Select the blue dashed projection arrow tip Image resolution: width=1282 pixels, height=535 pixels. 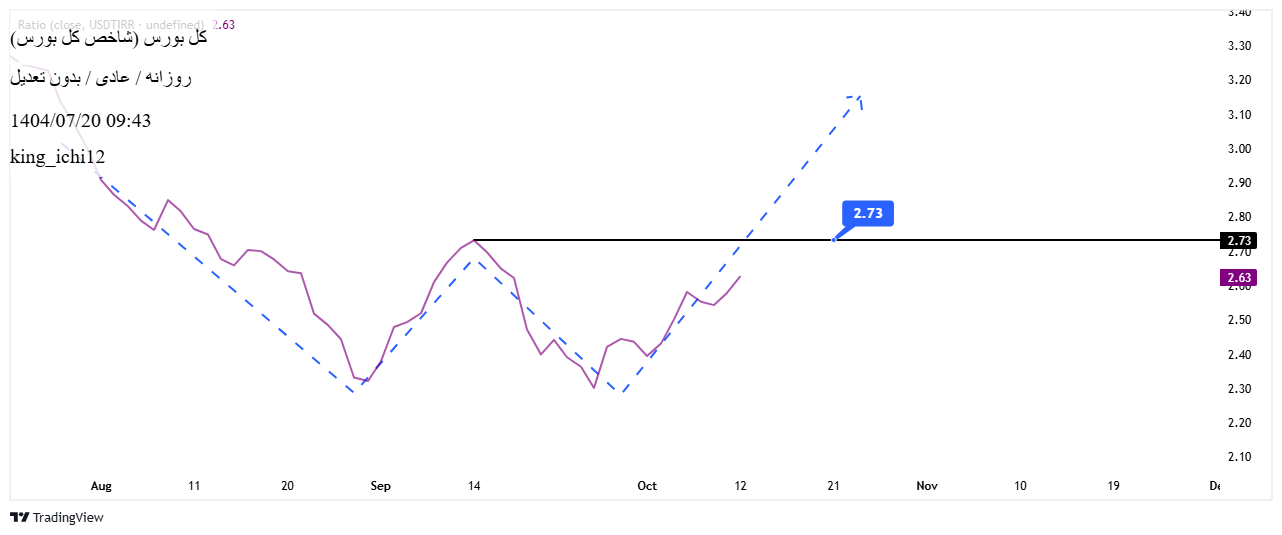[x=858, y=98]
